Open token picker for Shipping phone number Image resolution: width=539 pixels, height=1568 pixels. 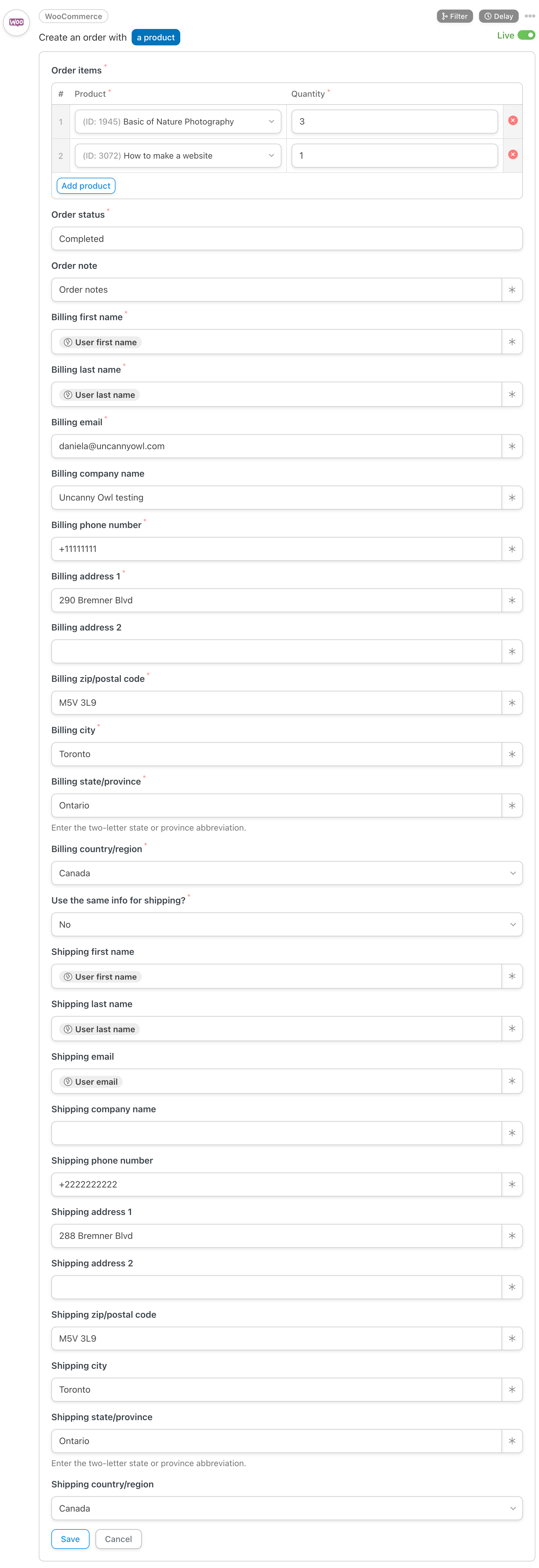[512, 1184]
